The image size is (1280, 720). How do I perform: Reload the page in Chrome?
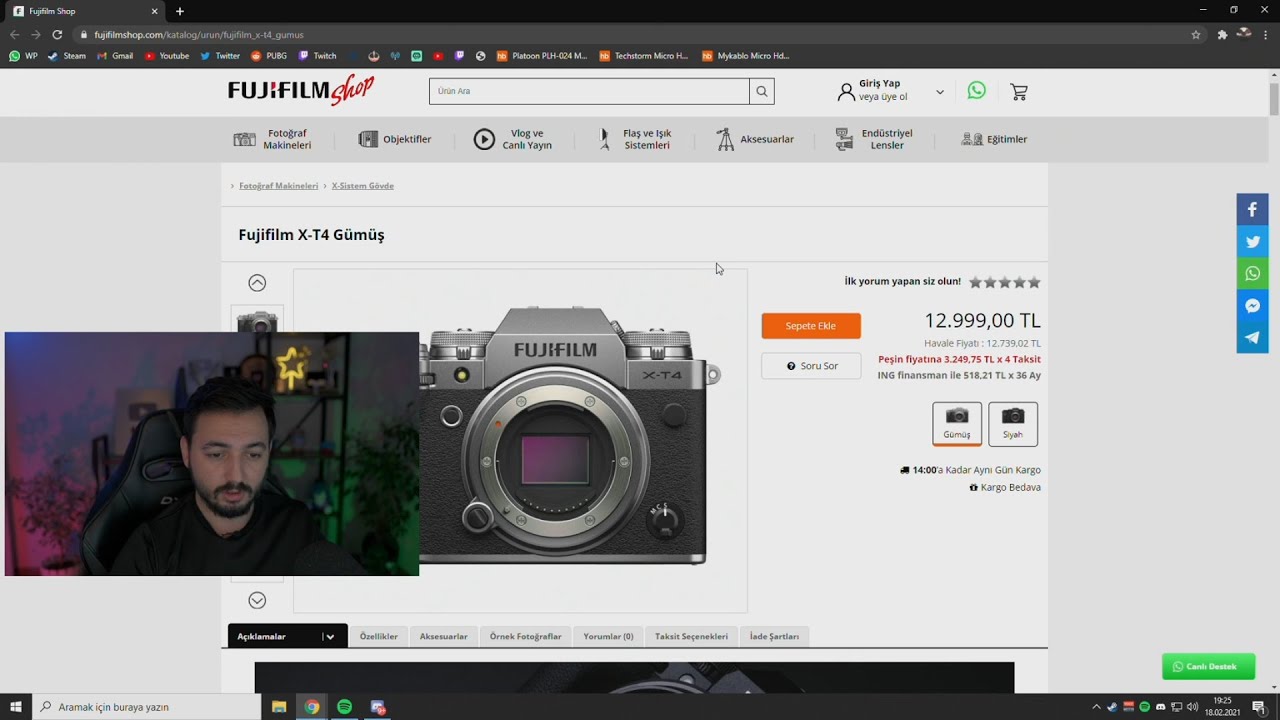(57, 34)
